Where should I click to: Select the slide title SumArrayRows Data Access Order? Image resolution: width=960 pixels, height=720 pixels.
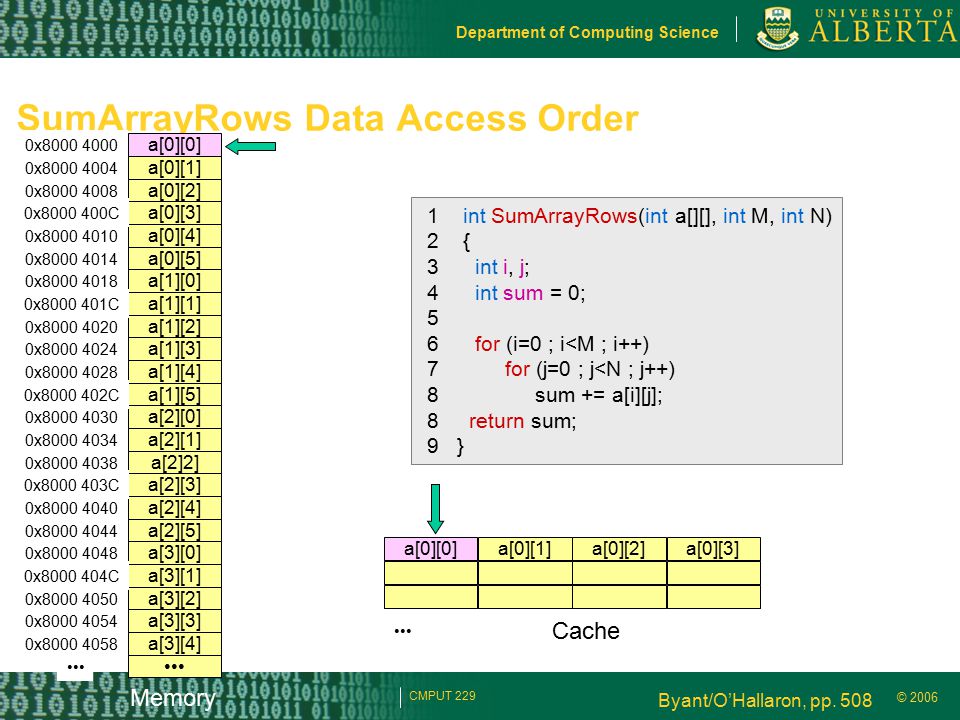click(328, 118)
